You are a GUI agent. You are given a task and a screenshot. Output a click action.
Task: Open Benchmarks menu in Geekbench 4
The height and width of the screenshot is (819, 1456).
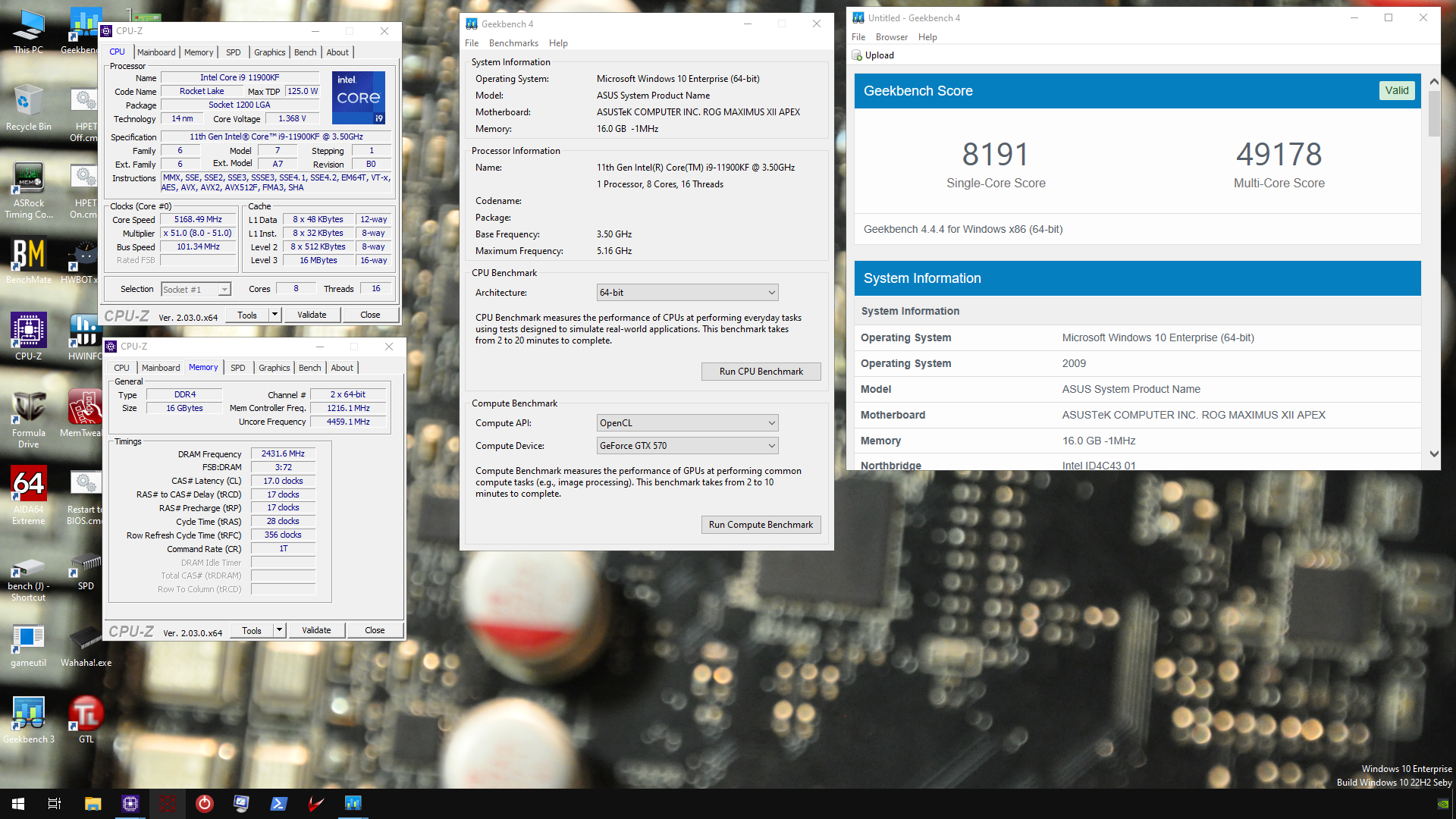tap(513, 43)
